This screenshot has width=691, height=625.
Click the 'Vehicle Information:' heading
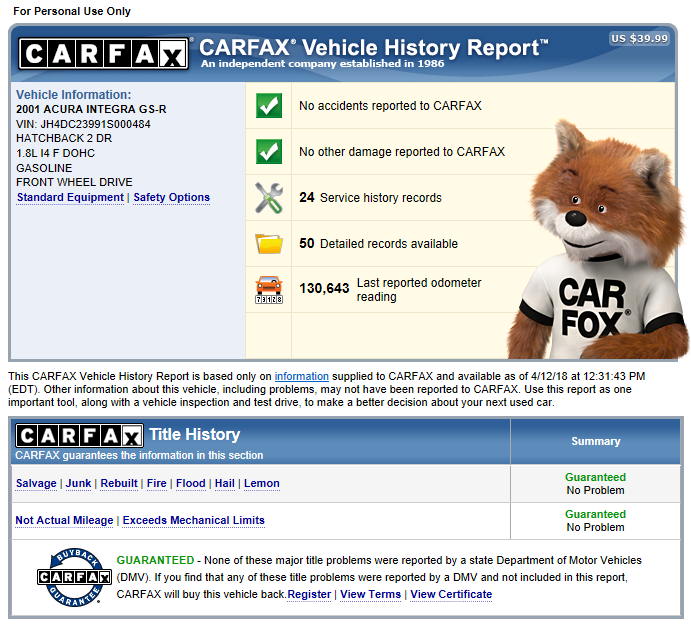[74, 95]
